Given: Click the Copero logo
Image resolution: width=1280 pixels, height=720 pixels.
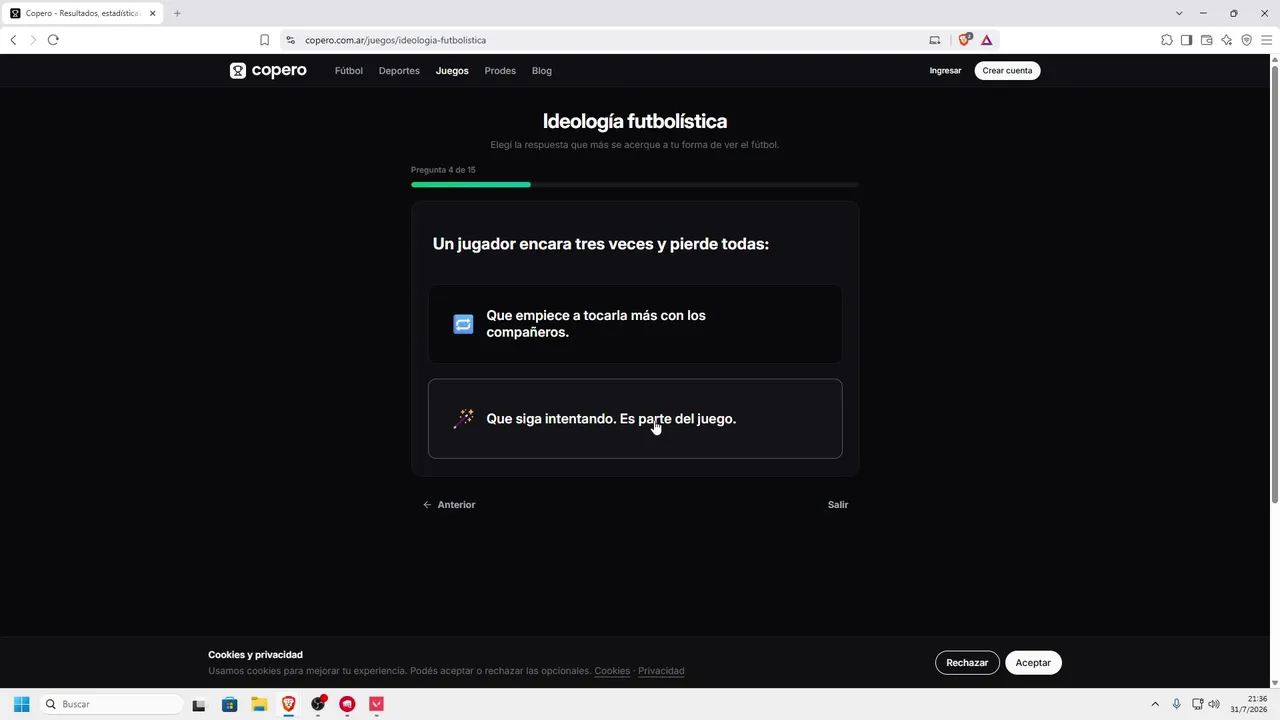Looking at the screenshot, I should 268,71.
